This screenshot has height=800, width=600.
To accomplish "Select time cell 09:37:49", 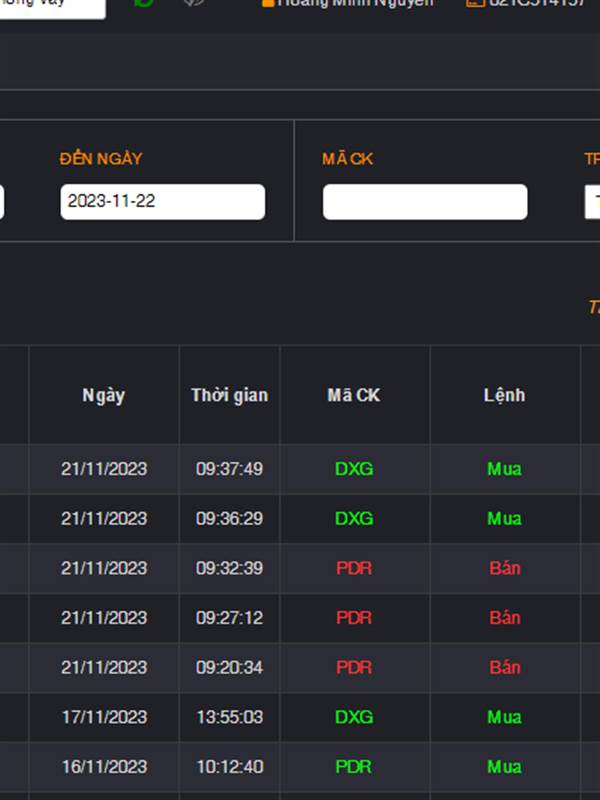I will click(230, 469).
